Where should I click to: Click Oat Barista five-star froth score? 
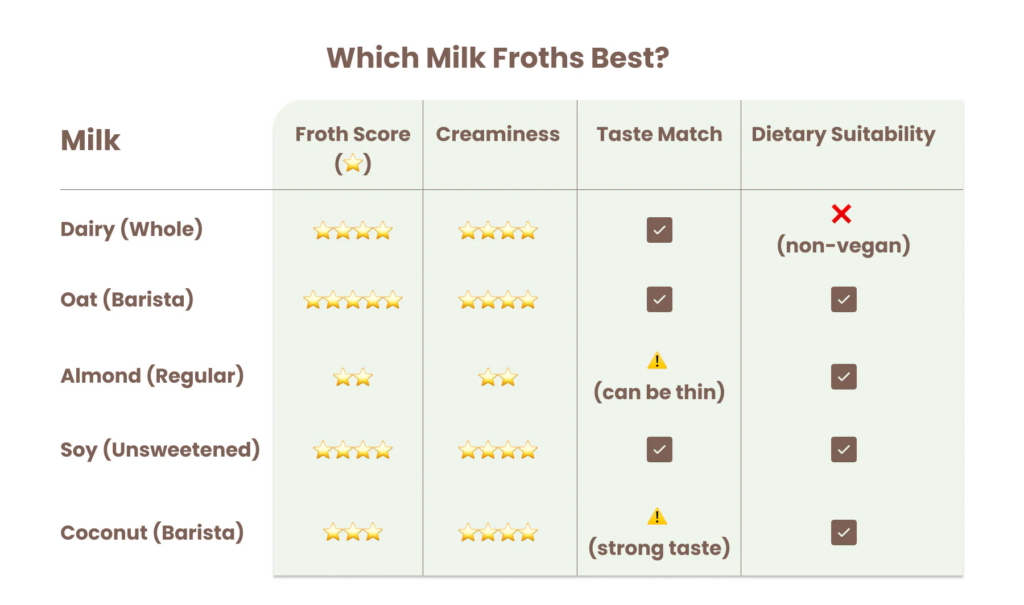coord(353,301)
